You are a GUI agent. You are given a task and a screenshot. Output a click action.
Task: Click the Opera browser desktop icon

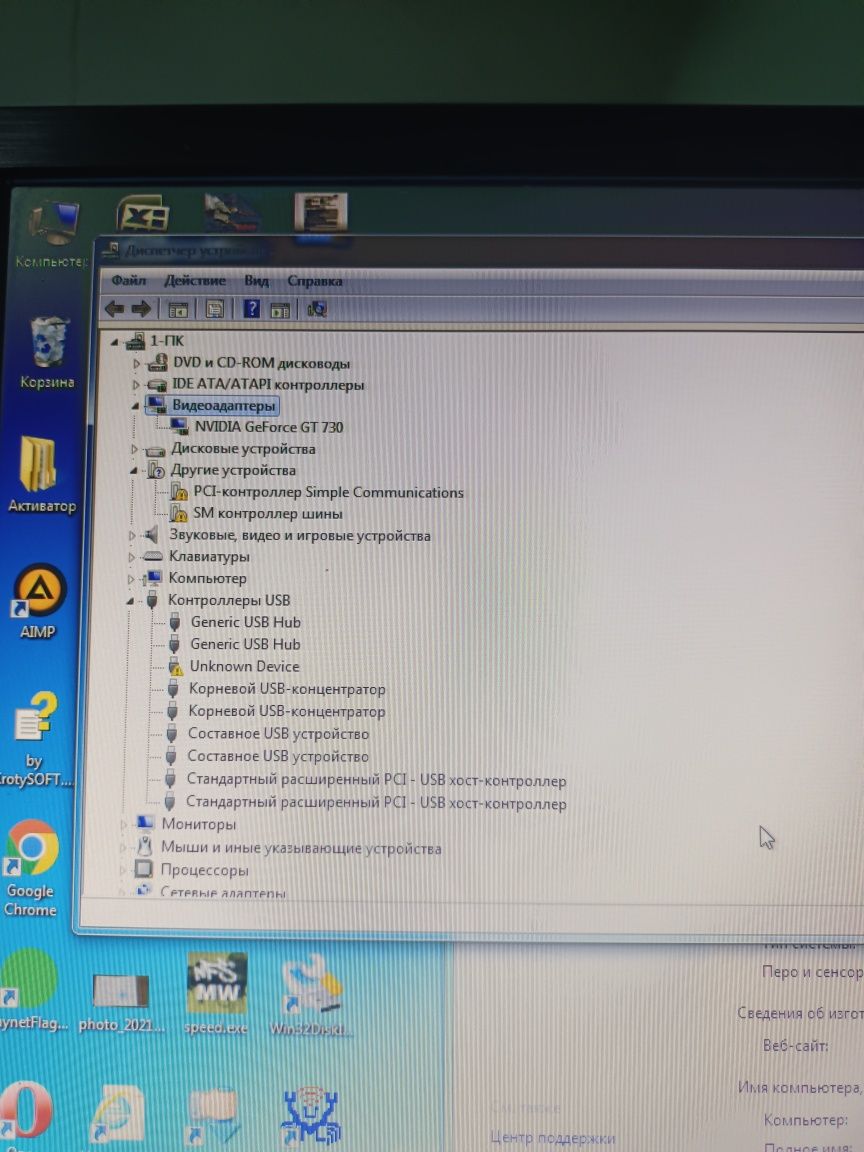26,1109
